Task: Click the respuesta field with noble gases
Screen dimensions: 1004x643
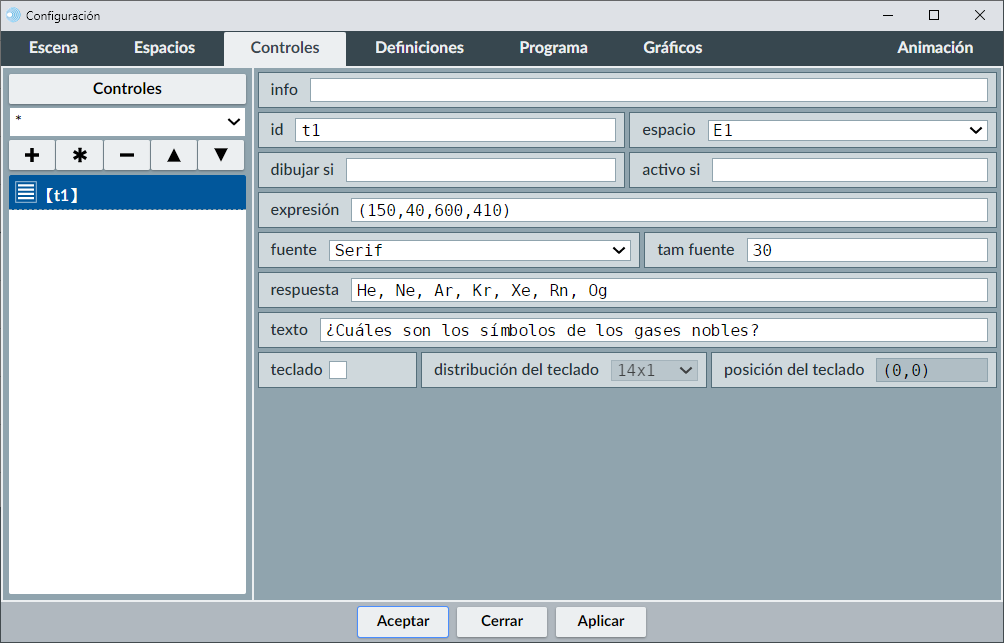Action: [x=668, y=290]
